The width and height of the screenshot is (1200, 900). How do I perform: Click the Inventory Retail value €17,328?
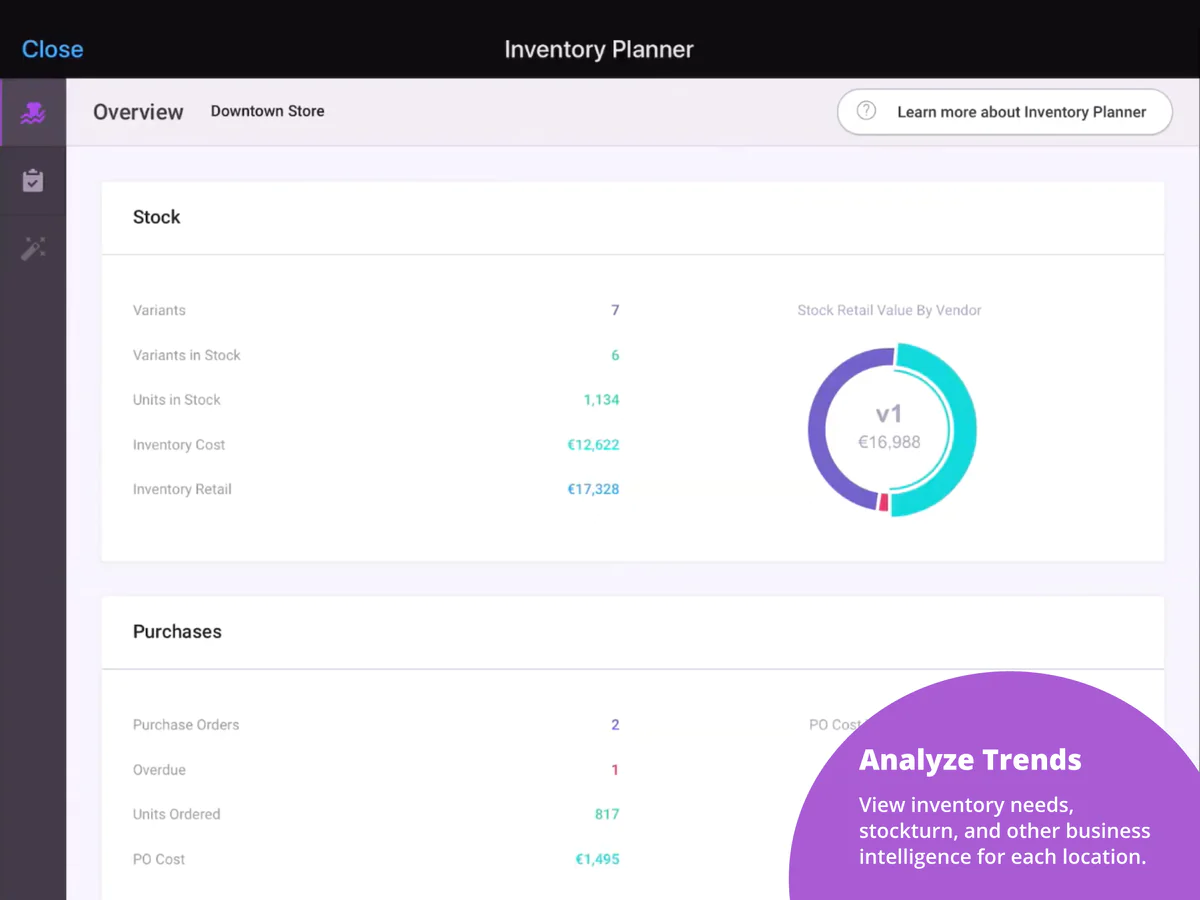(593, 489)
